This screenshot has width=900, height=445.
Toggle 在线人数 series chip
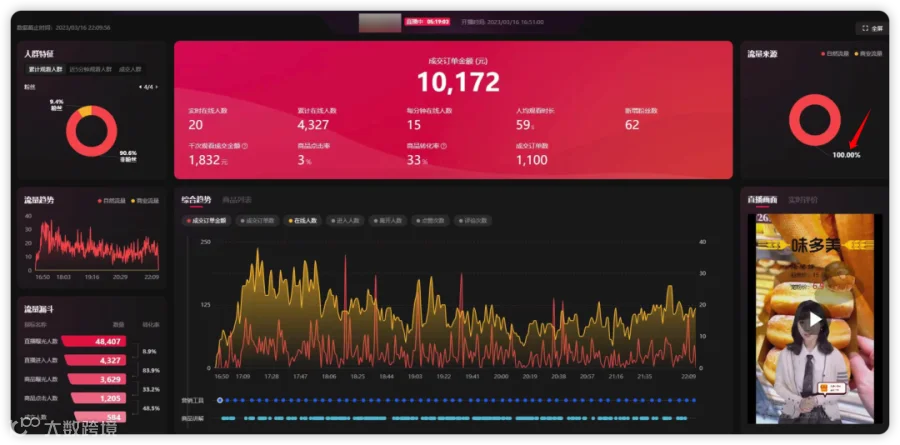(302, 220)
